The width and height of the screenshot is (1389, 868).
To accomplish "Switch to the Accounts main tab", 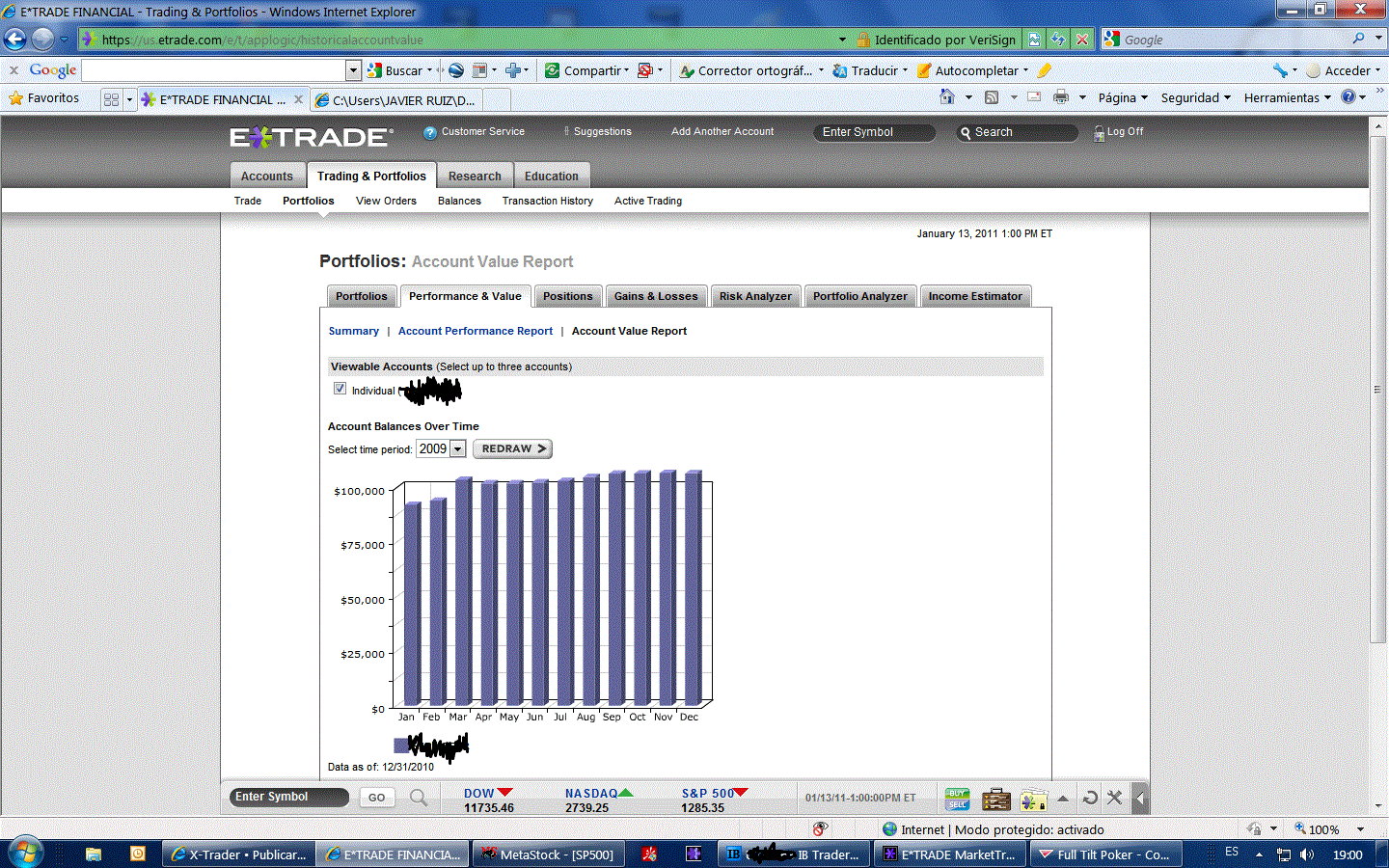I will click(x=267, y=176).
